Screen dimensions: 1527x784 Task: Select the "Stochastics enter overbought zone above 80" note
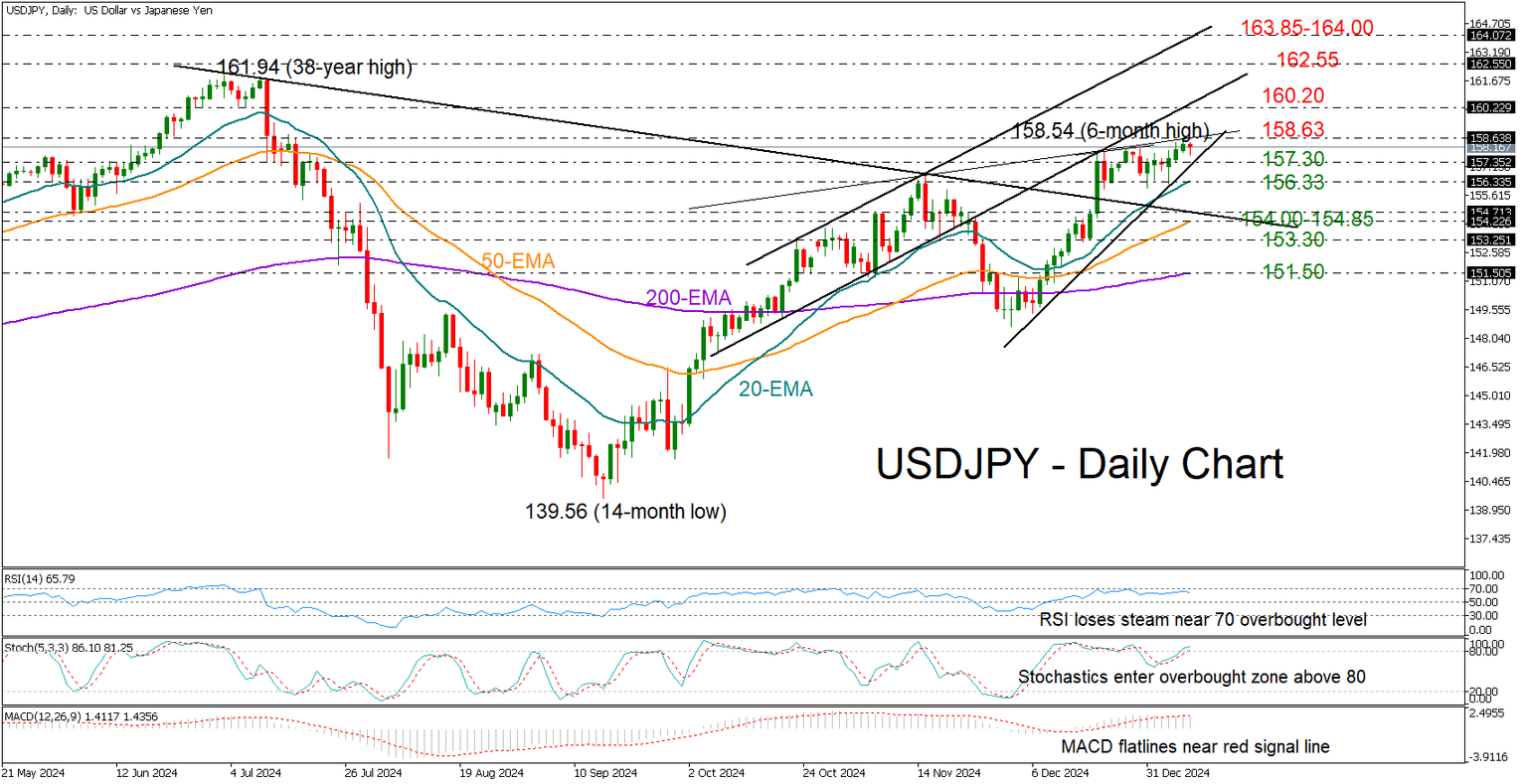(x=1191, y=677)
